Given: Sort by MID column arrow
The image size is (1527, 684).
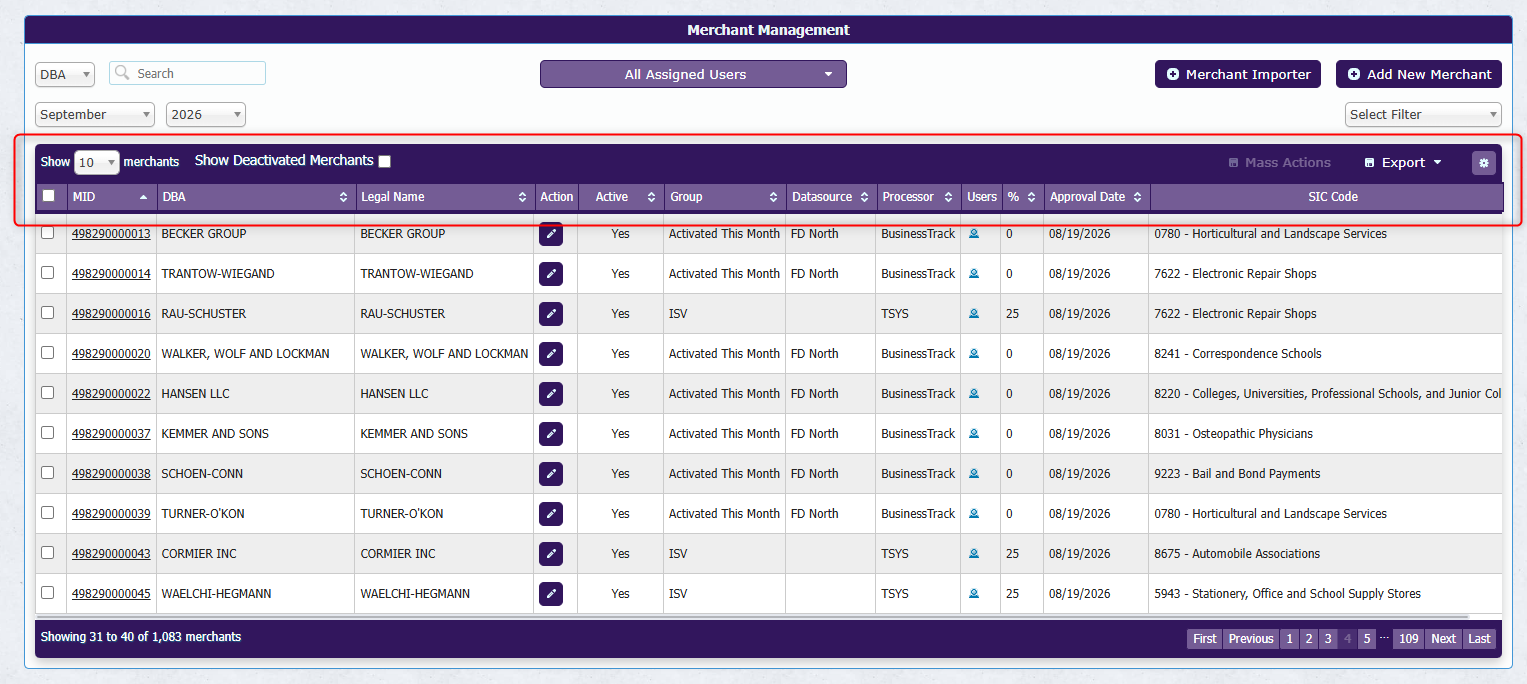Looking at the screenshot, I should coord(143,197).
